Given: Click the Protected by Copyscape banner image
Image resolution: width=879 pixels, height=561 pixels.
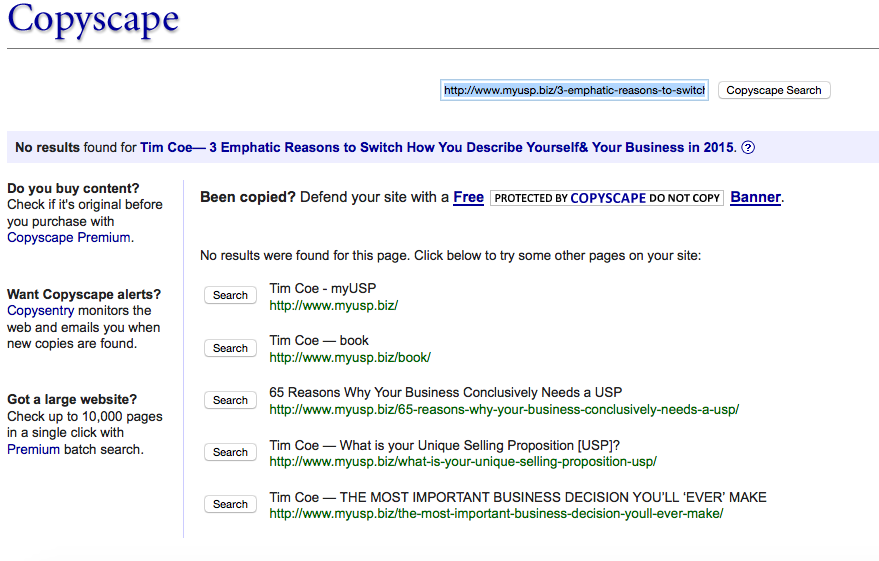Looking at the screenshot, I should [607, 198].
